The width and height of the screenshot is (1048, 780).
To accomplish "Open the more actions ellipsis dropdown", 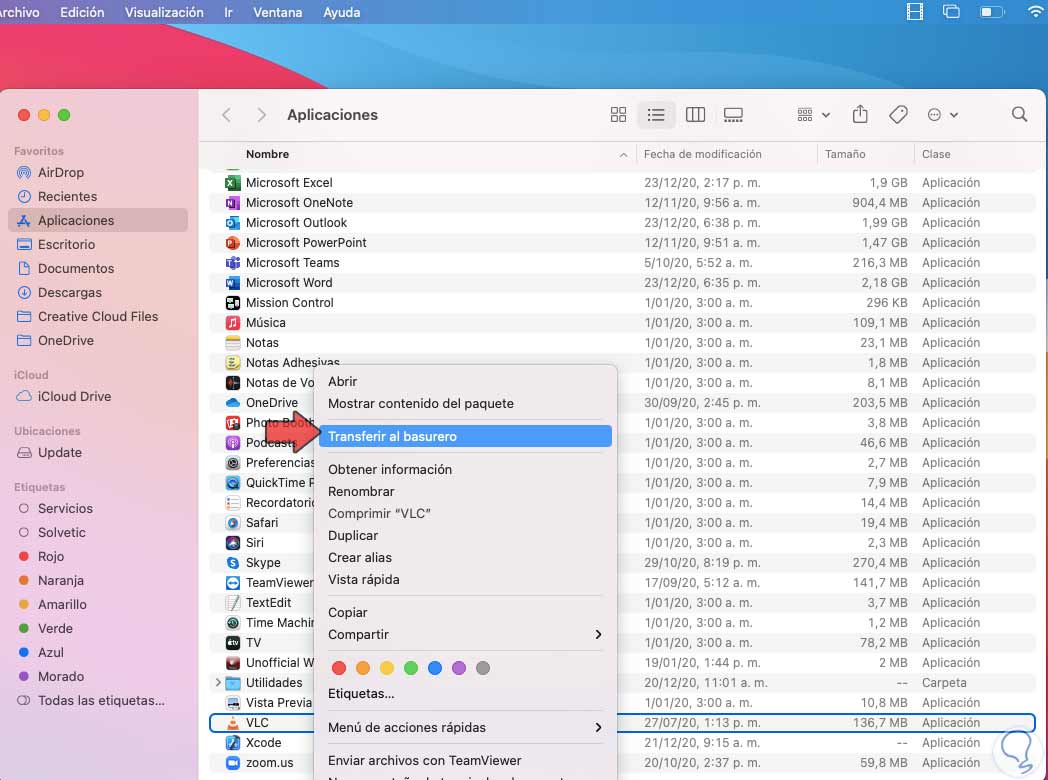I will click(943, 115).
